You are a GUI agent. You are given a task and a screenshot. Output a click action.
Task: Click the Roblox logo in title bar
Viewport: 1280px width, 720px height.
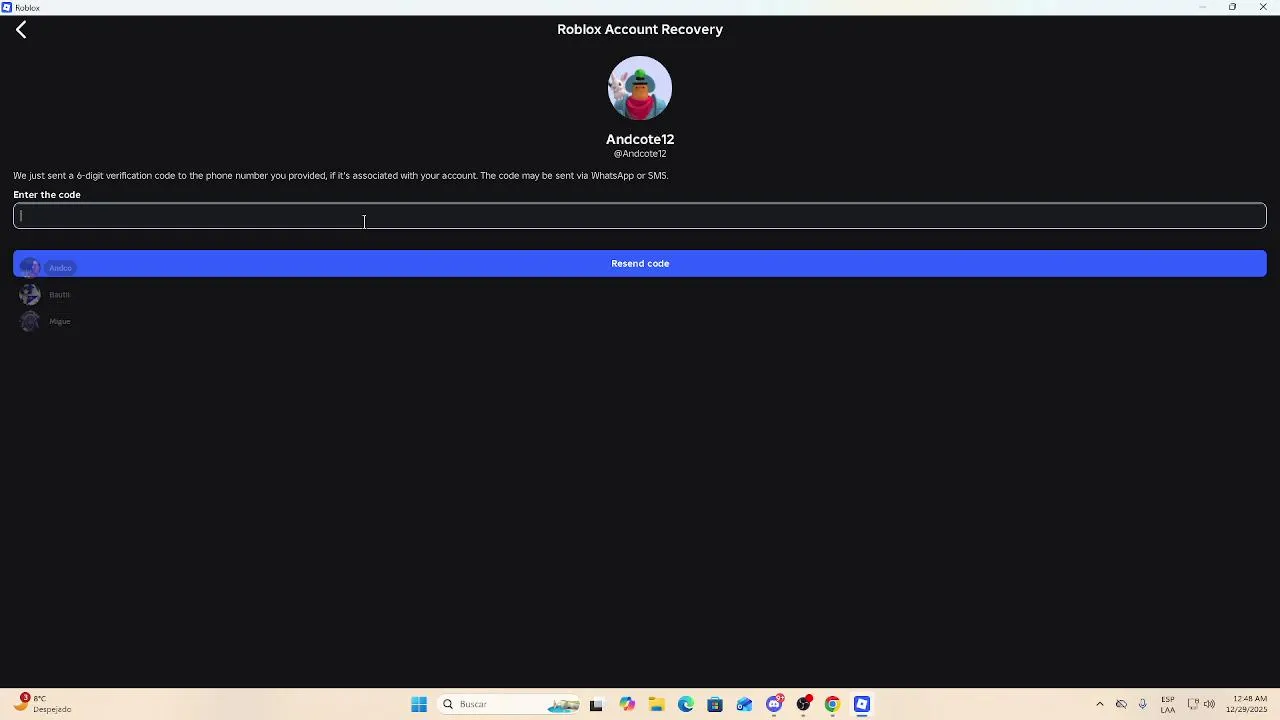tap(7, 7)
